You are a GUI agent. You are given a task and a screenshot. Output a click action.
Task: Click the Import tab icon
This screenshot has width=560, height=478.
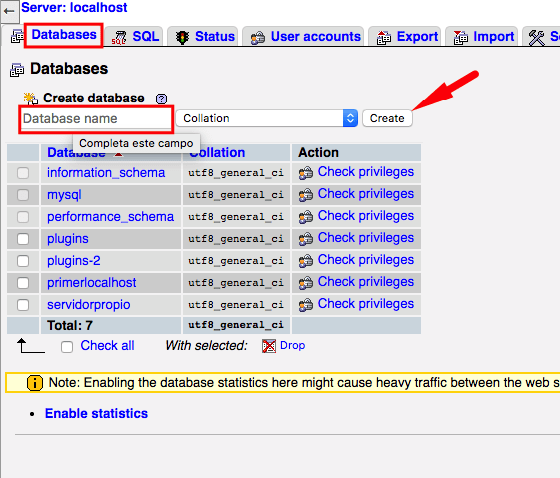pos(461,38)
